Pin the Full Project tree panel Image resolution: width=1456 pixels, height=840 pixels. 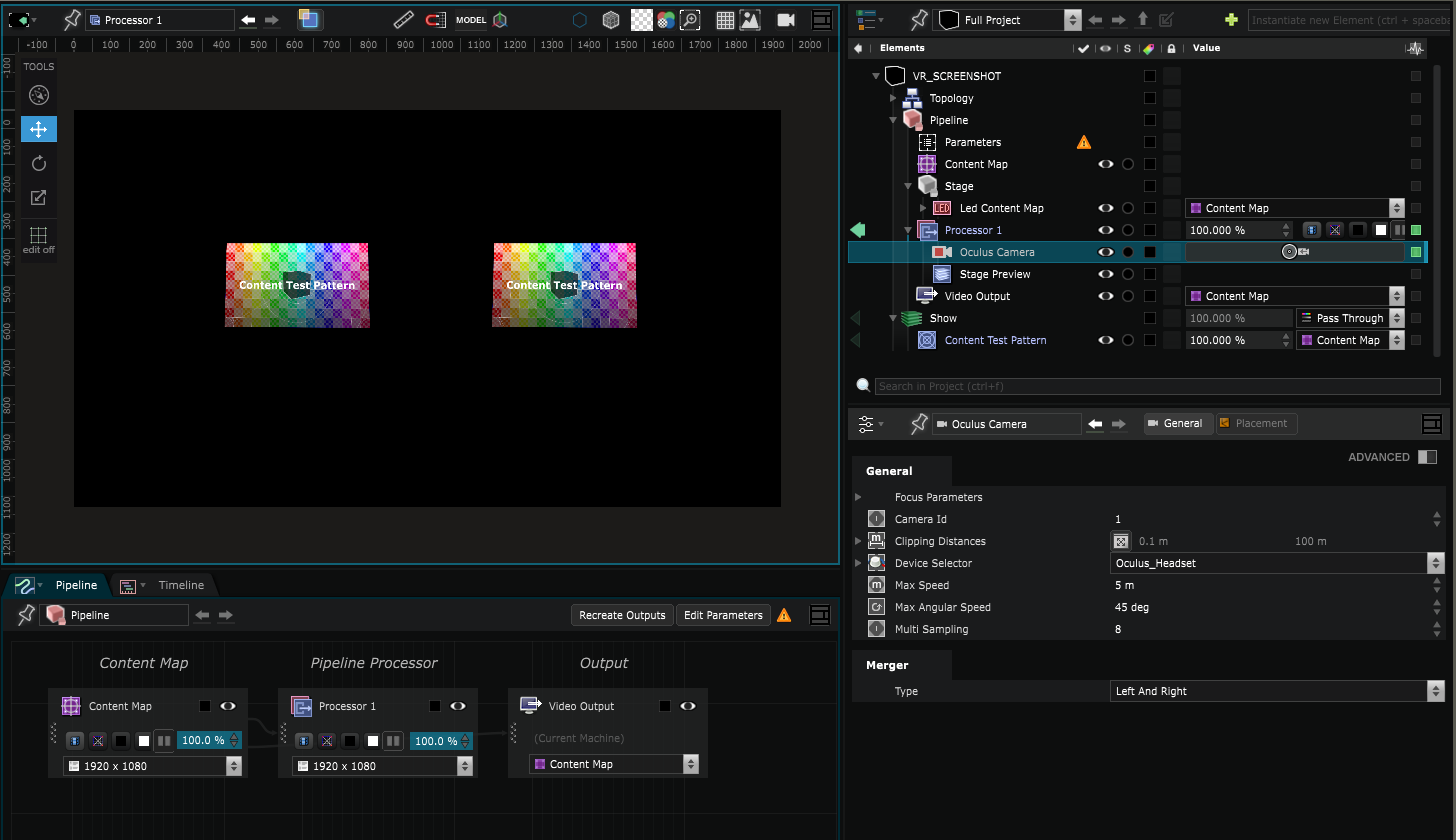click(920, 20)
